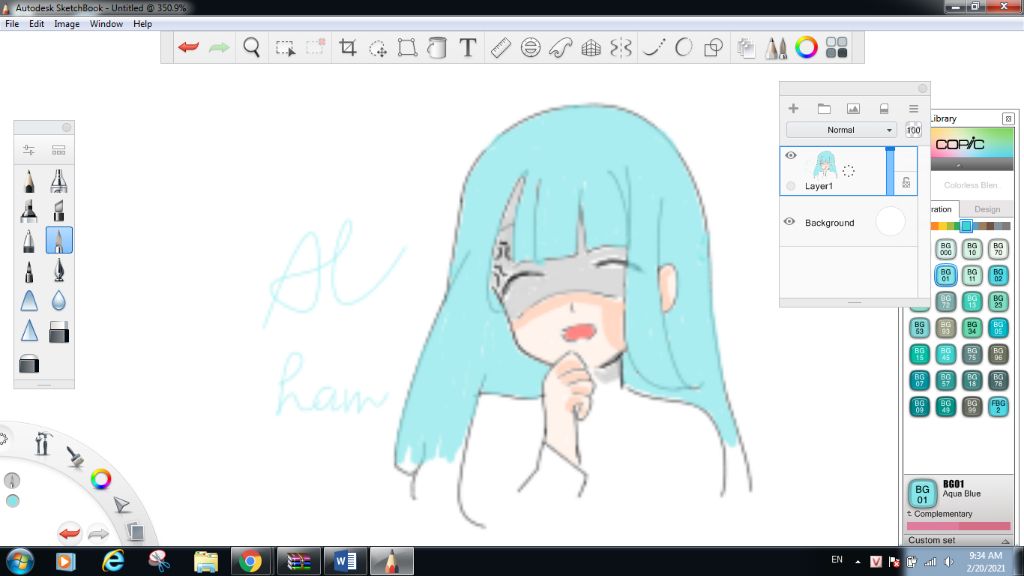This screenshot has height=576, width=1024.
Task: Toggle the Symmetry tool
Action: click(x=621, y=47)
